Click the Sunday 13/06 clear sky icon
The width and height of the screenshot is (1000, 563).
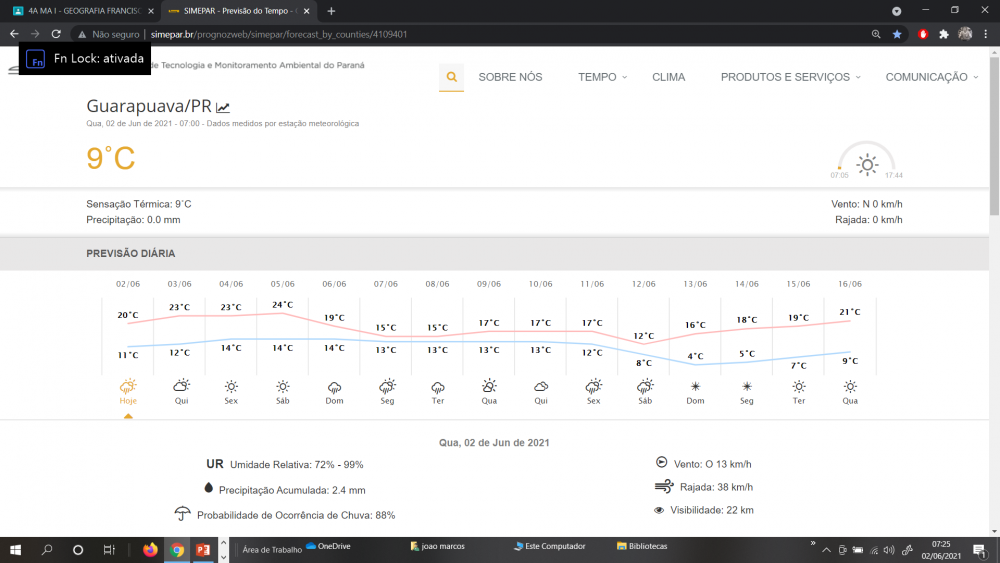695,387
